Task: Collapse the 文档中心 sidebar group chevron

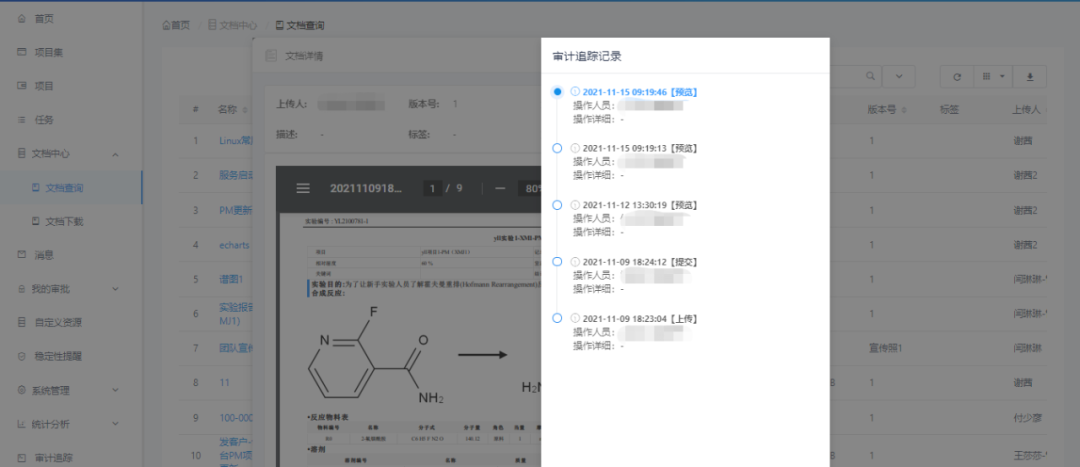Action: [115, 154]
